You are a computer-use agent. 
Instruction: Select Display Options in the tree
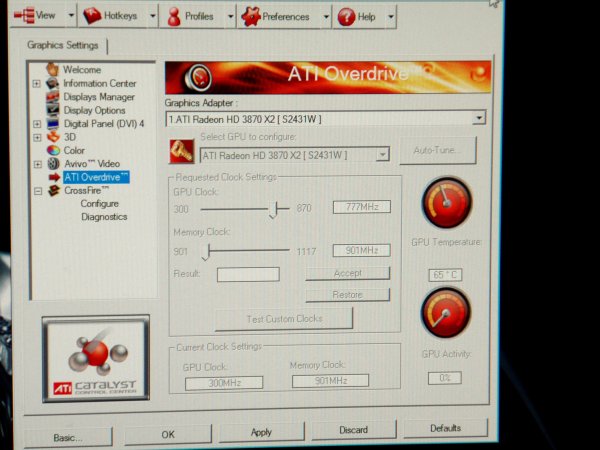point(94,110)
